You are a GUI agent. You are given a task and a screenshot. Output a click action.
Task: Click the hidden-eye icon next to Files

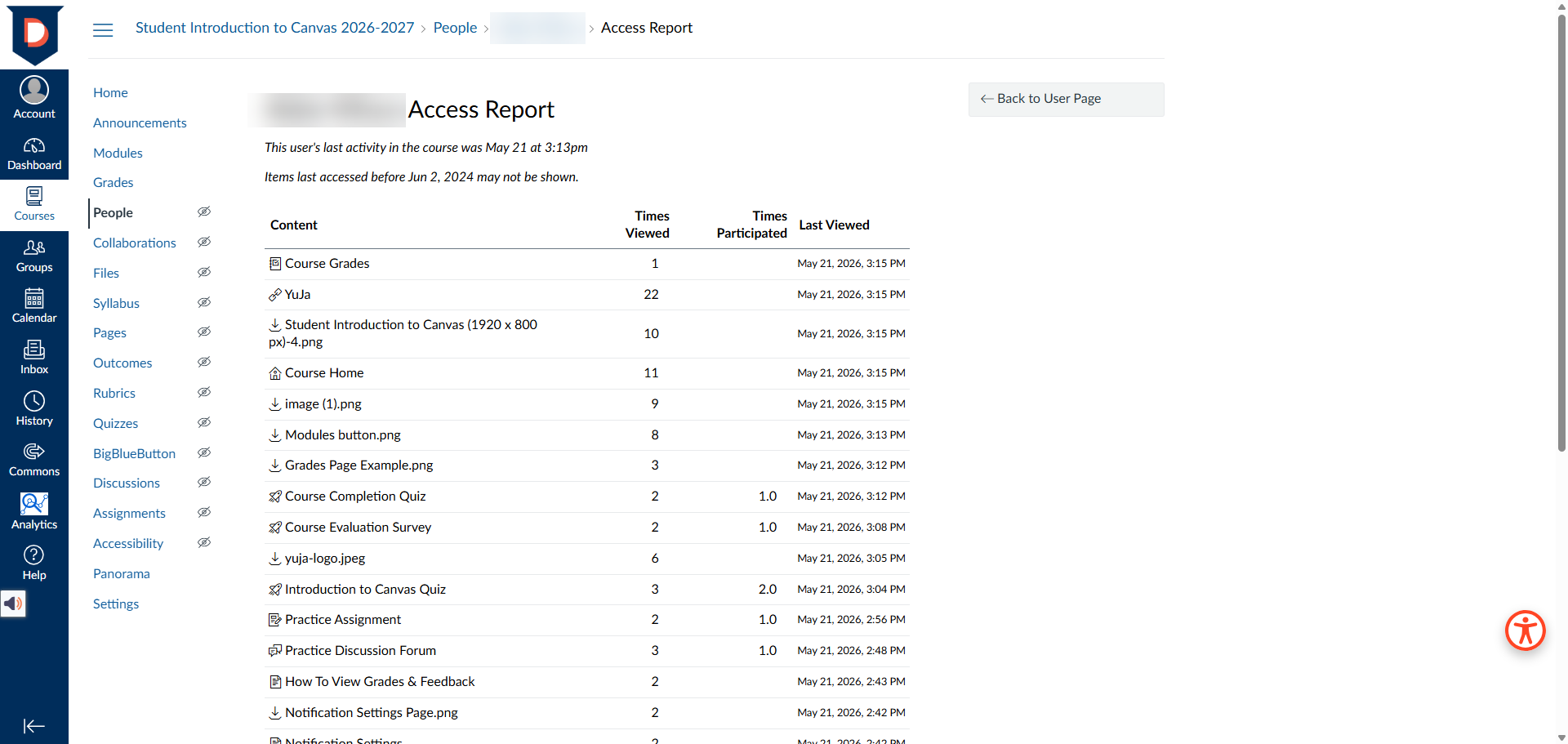tap(204, 272)
